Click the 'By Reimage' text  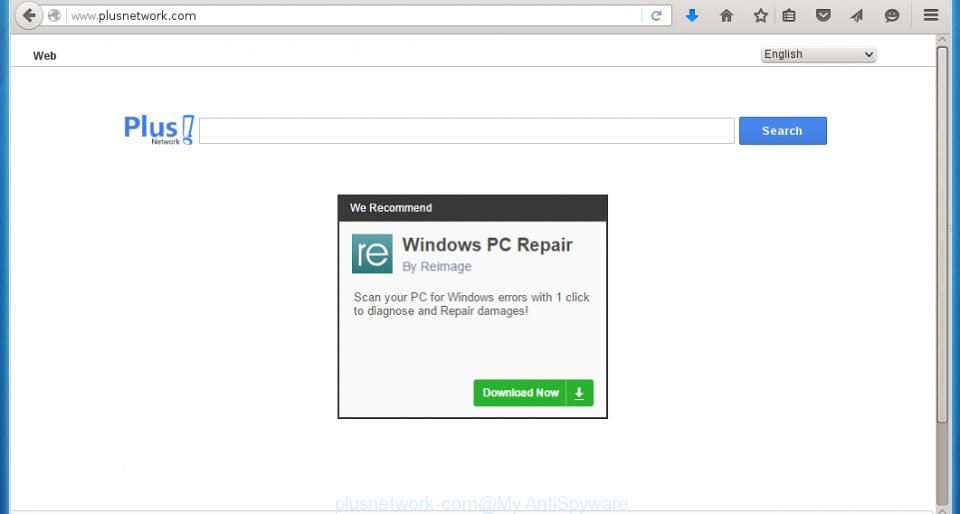[437, 267]
